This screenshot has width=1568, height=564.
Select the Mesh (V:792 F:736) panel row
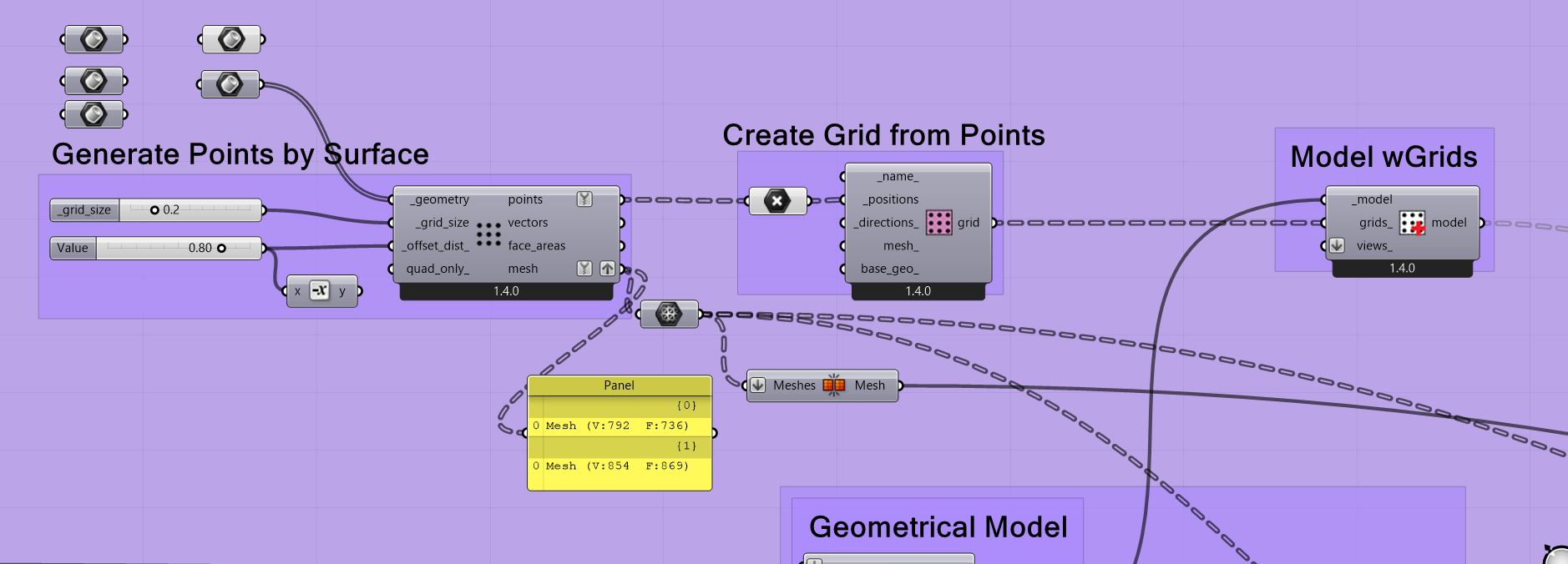pos(619,426)
